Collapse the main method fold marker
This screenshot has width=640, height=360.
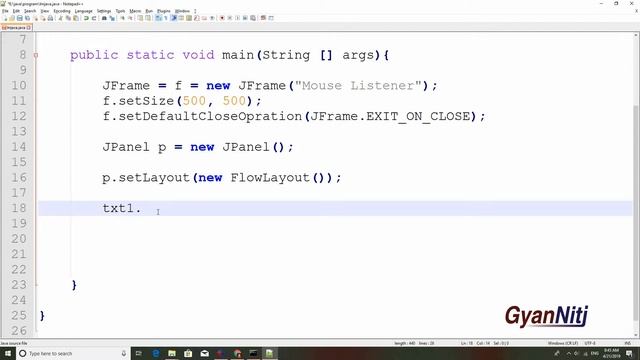click(x=36, y=55)
